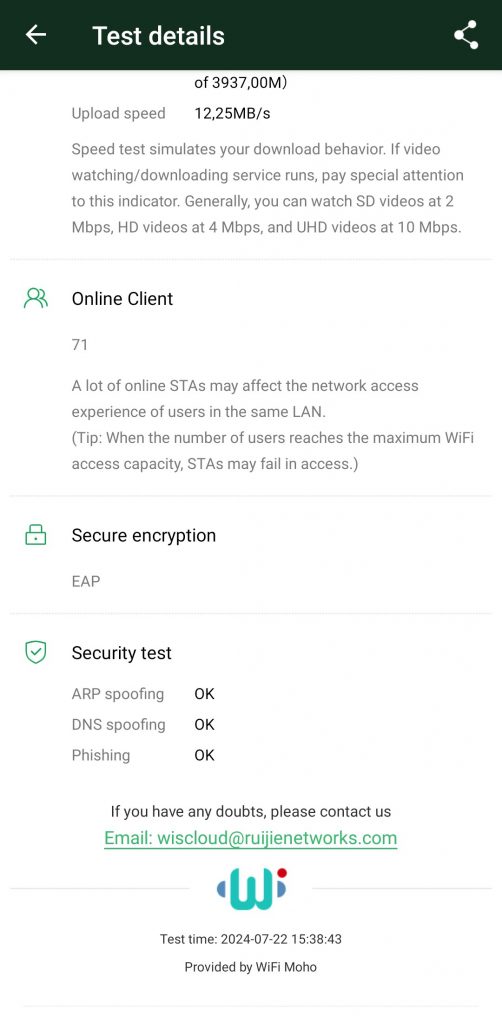Screen dimensions: 502x1024
Task: Click the WiFi Moho logo
Action: click(251, 889)
